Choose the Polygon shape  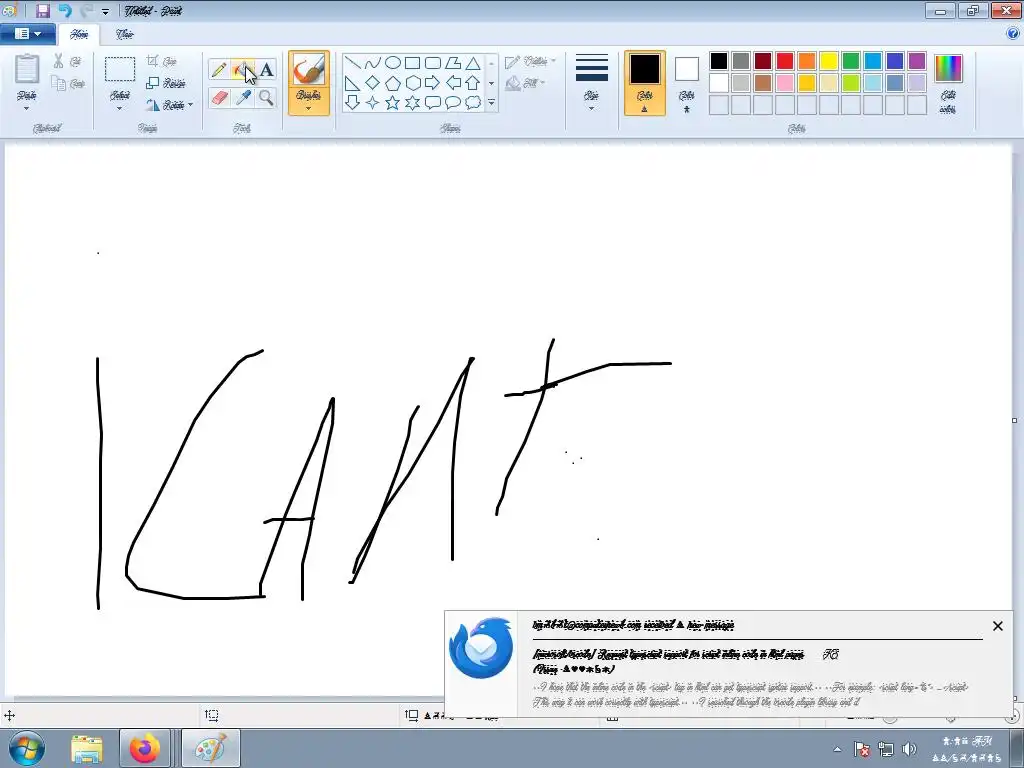453,63
